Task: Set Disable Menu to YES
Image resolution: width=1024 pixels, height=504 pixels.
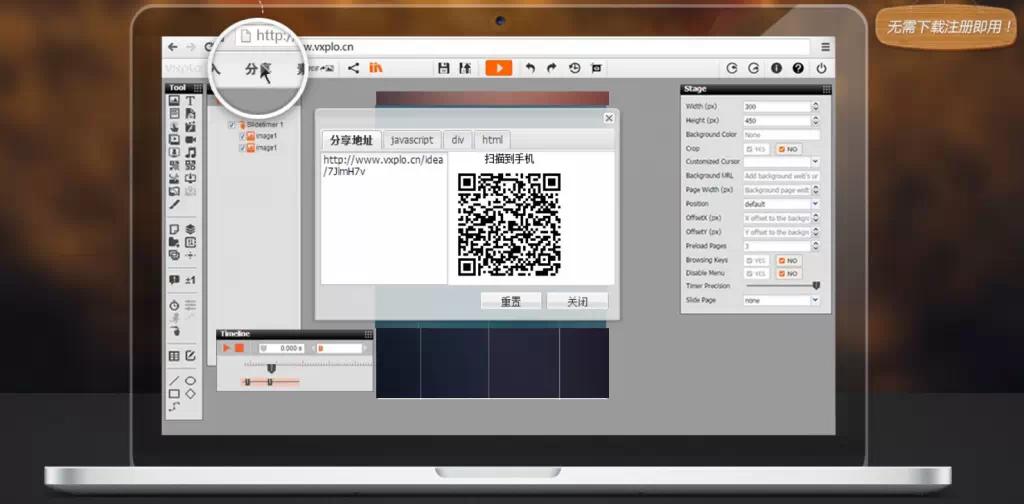Action: [756, 274]
